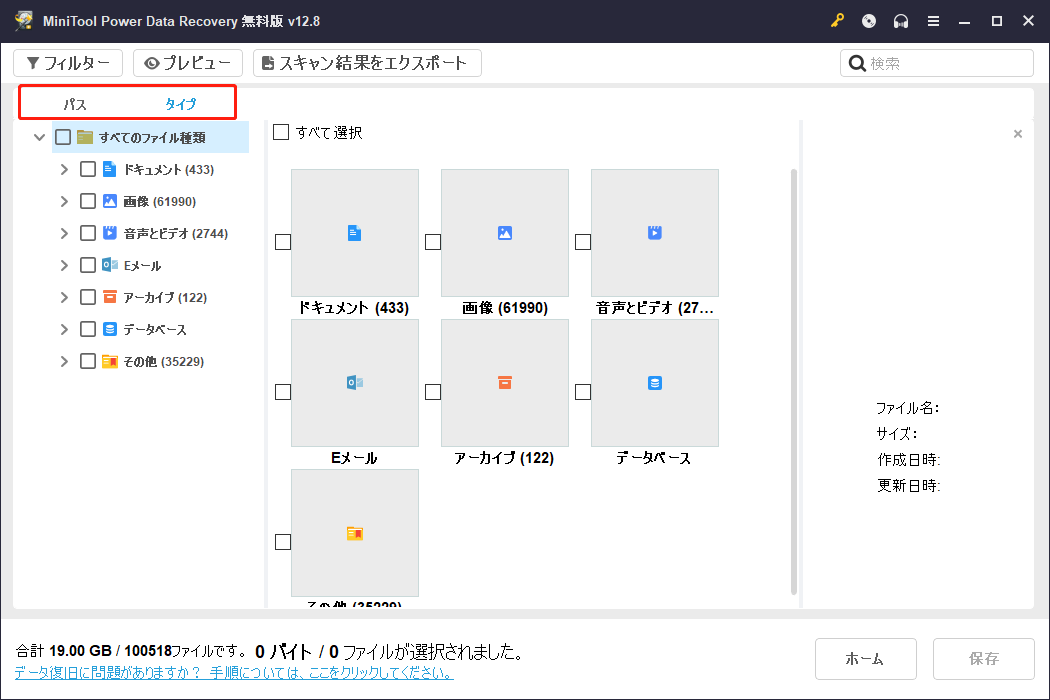Enable the ドキュメント (433) checkbox in tree
The height and width of the screenshot is (700, 1050).
(x=87, y=168)
